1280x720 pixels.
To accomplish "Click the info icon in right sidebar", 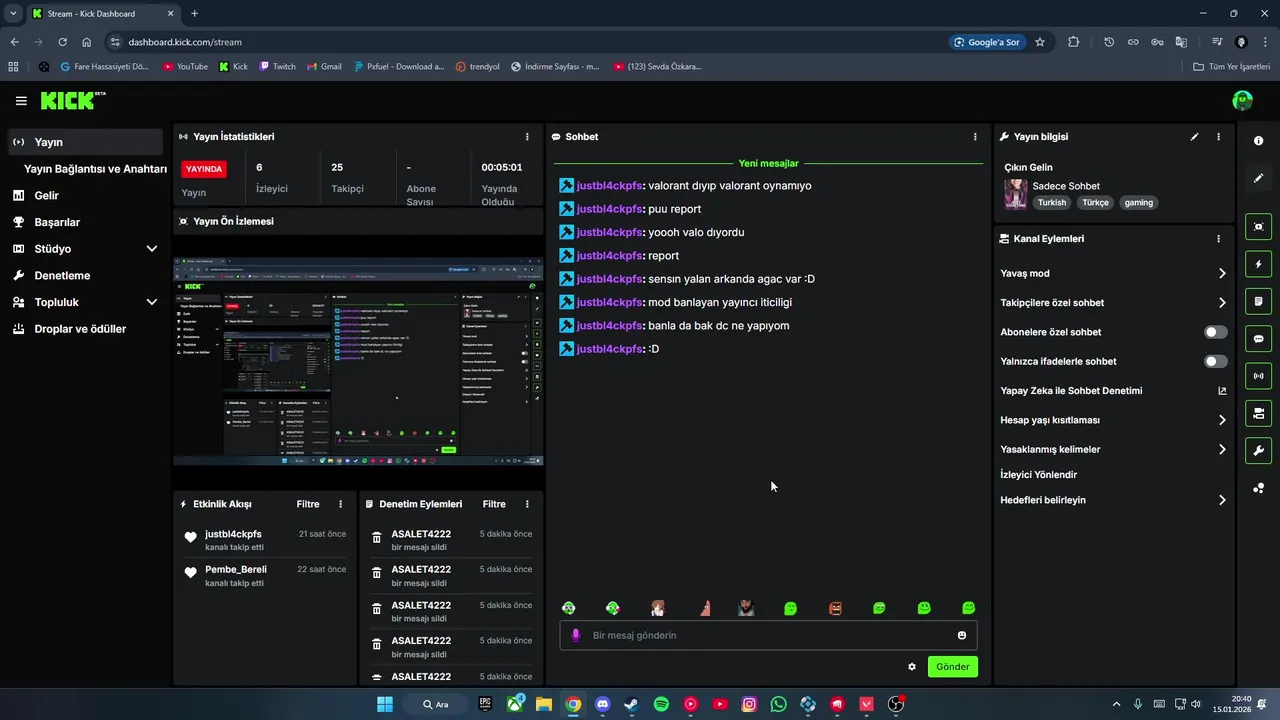I will coord(1258,141).
